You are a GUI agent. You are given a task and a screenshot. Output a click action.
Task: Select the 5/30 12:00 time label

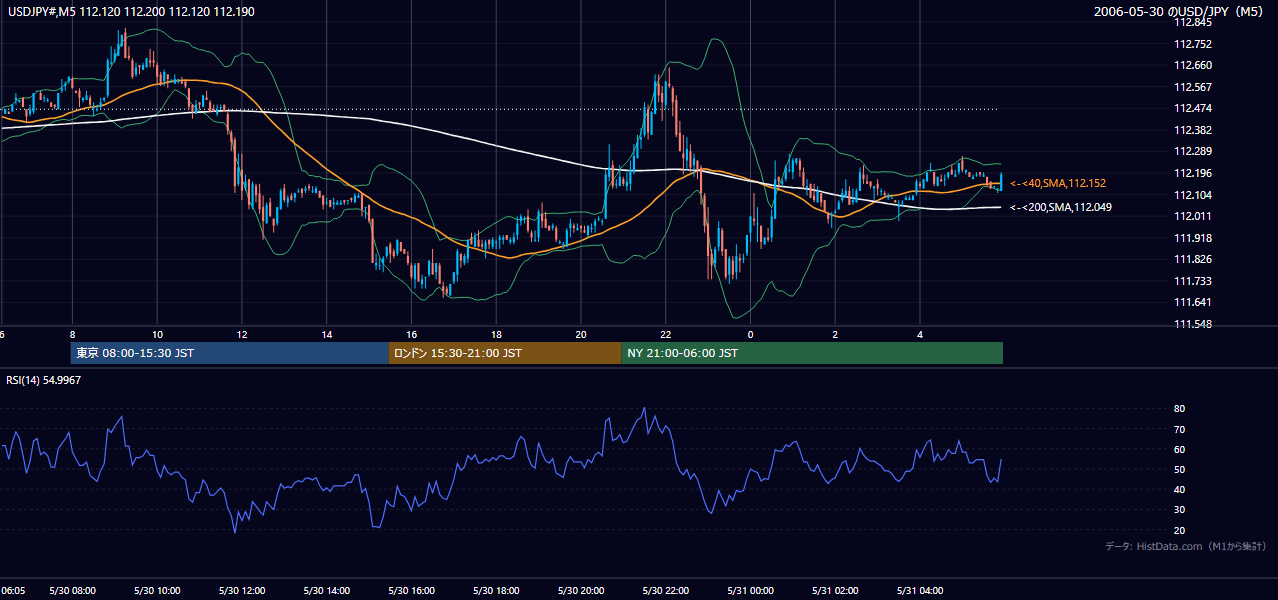[241, 591]
